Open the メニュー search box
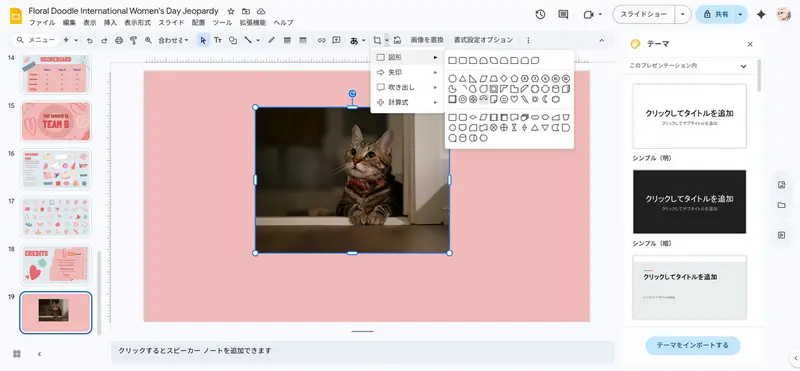800x371 pixels. pyautogui.click(x=36, y=40)
